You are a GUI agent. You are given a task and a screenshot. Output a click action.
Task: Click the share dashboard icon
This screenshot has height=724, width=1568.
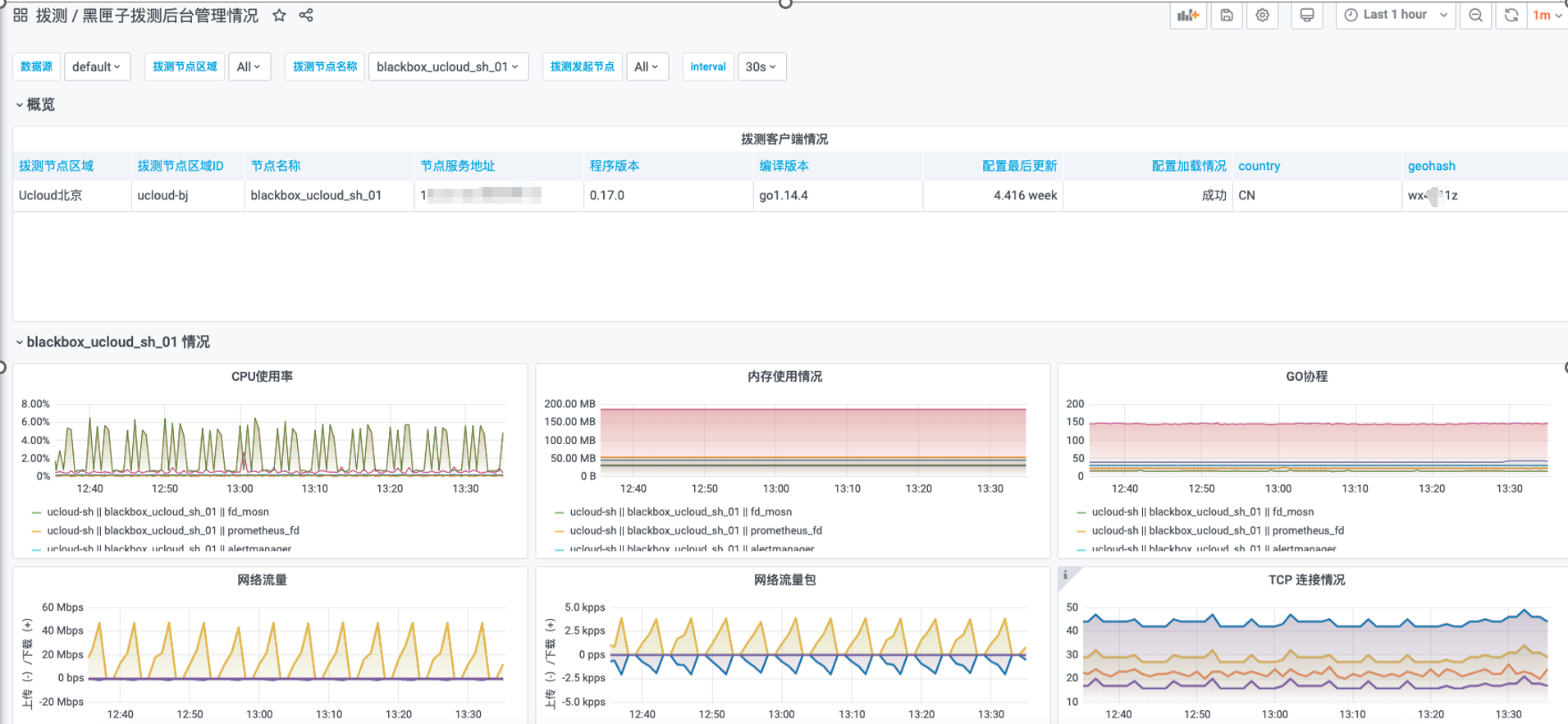click(x=306, y=16)
